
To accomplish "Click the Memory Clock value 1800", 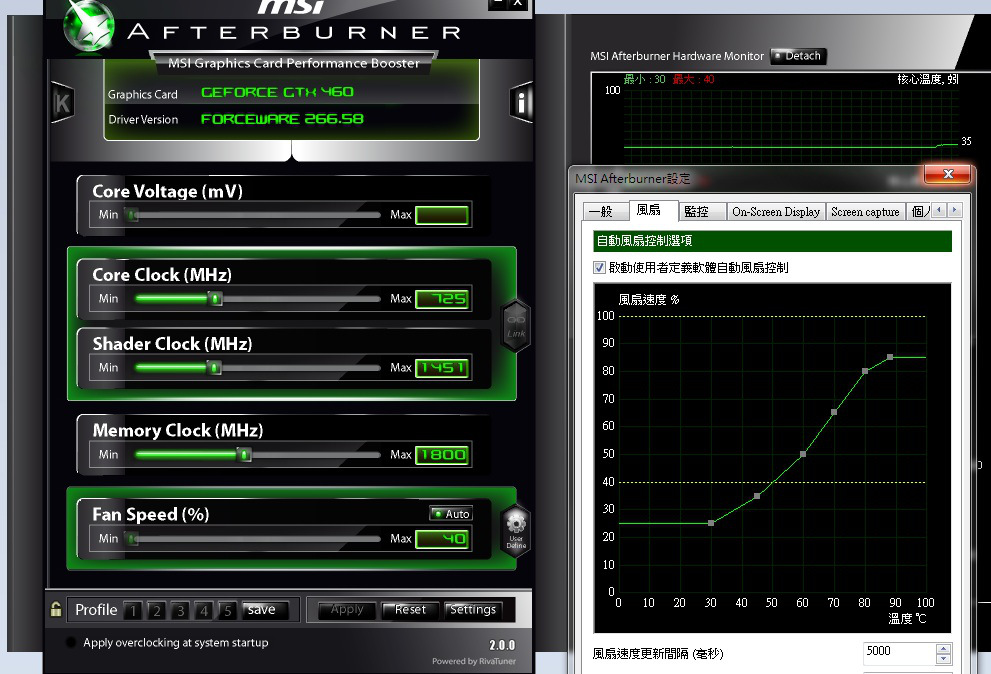I will point(442,455).
